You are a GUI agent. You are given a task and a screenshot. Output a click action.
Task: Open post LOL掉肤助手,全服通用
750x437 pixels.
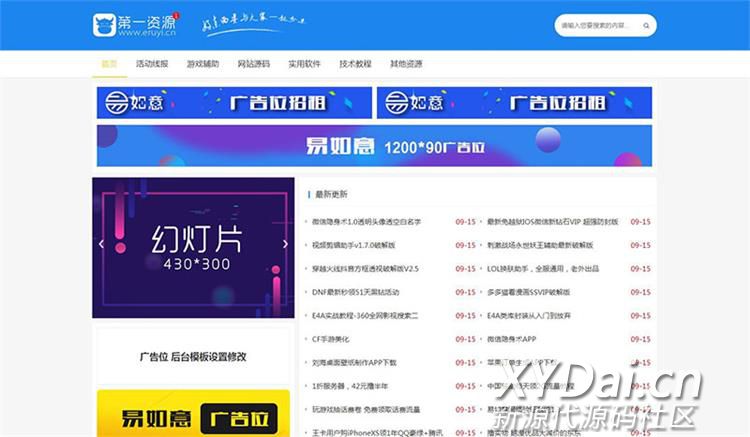pos(543,269)
